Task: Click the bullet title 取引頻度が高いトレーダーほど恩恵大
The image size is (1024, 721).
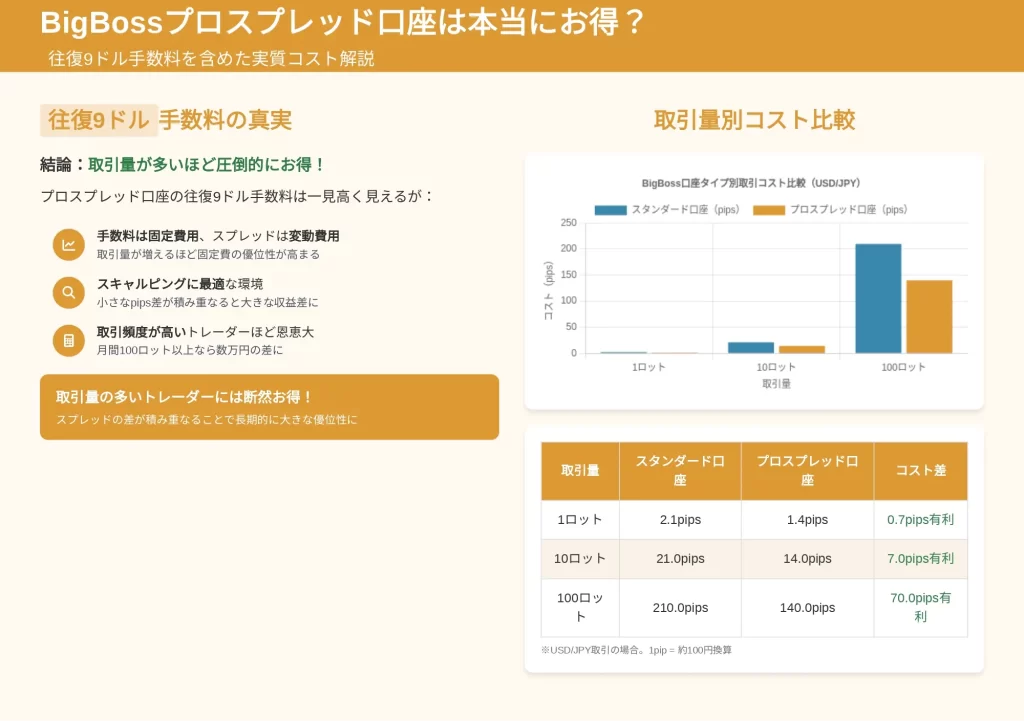Action: [205, 332]
